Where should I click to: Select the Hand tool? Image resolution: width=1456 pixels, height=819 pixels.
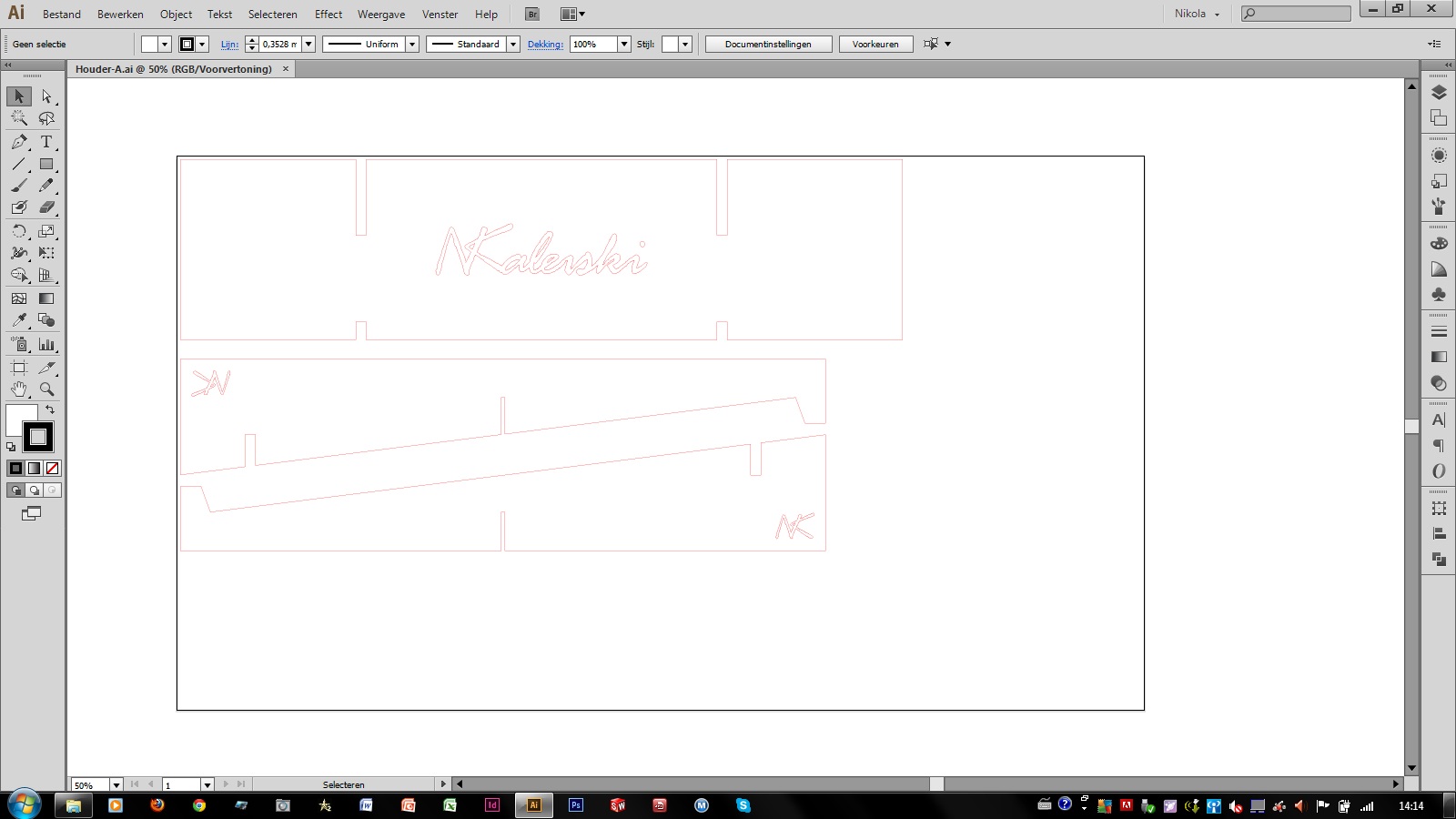pyautogui.click(x=19, y=389)
